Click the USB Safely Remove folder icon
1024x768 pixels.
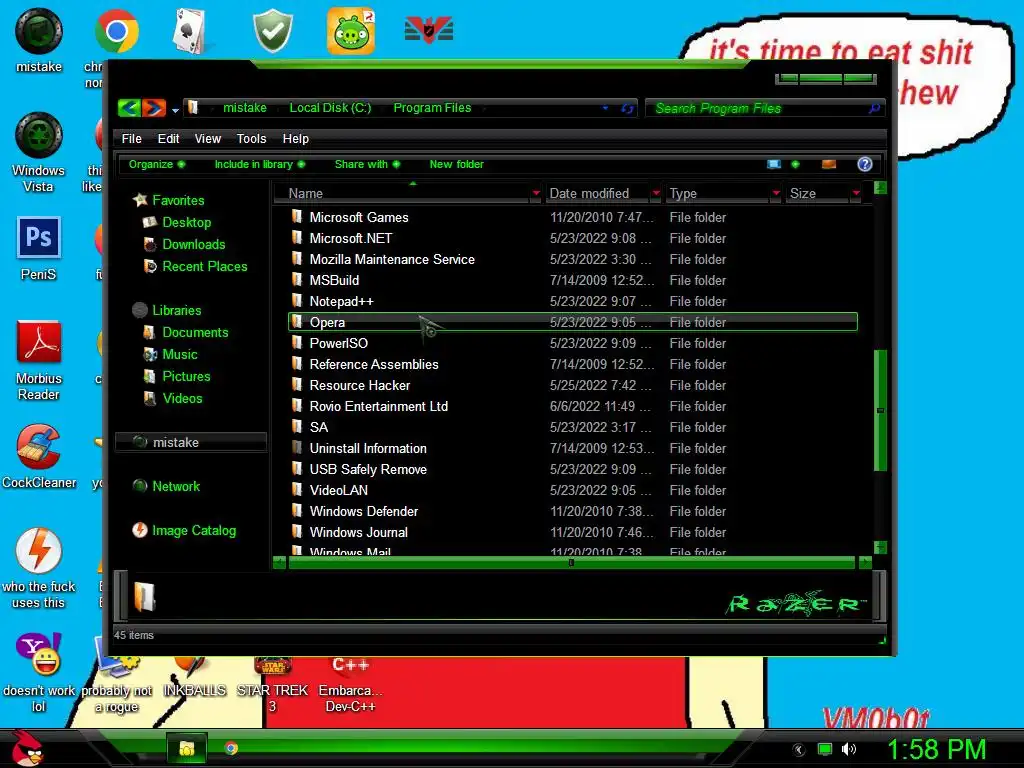297,469
